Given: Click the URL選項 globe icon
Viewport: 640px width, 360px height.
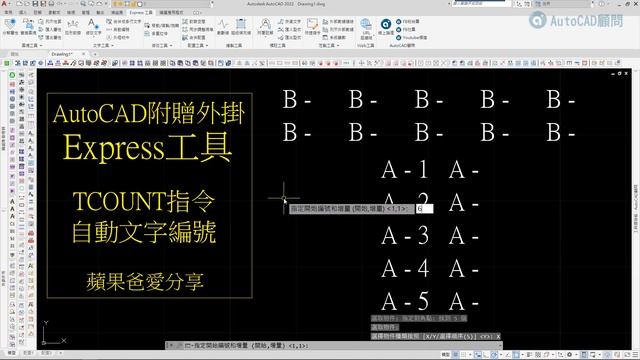Looking at the screenshot, I should 366,24.
